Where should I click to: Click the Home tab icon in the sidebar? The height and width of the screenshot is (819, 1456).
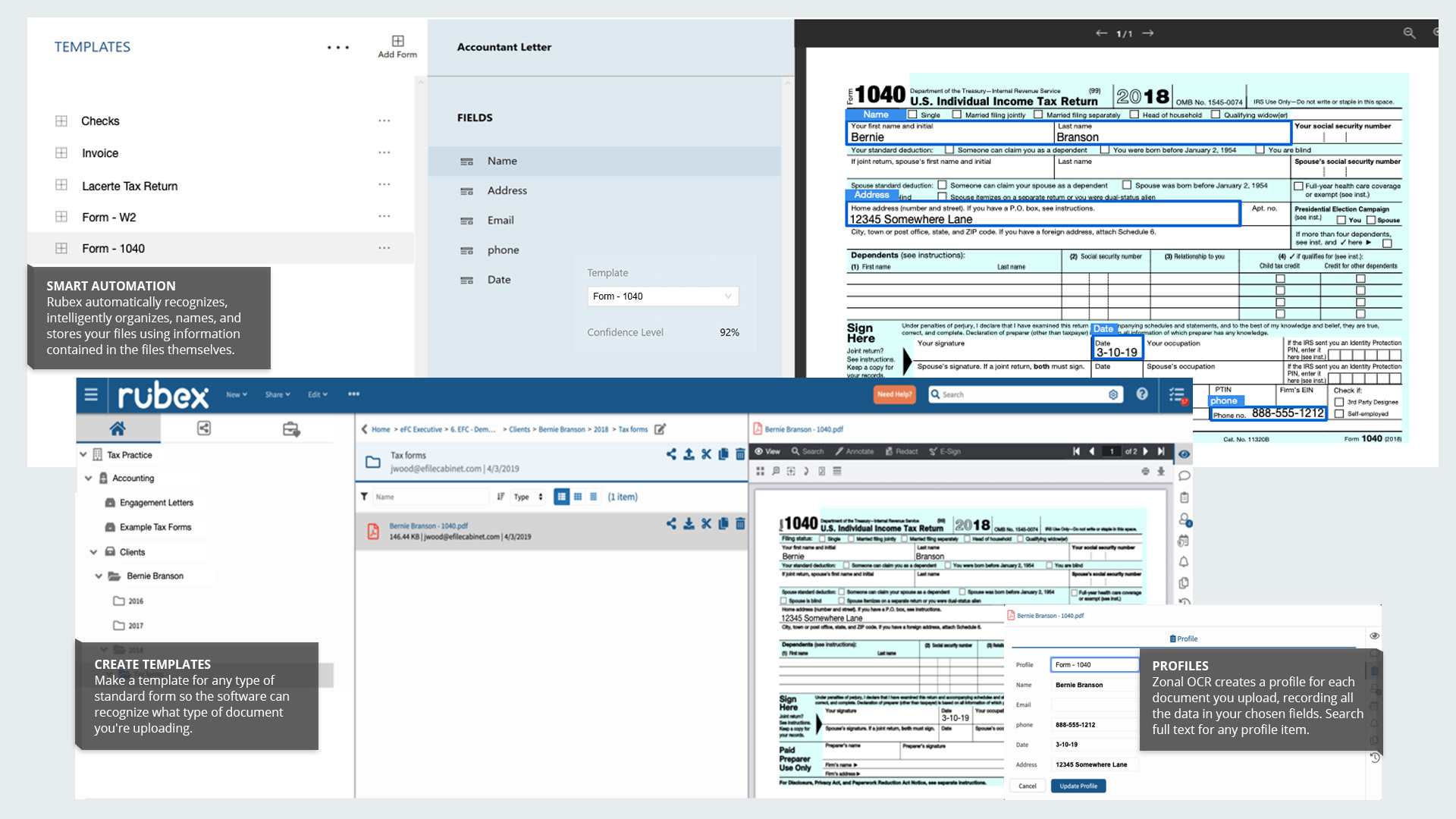[118, 428]
